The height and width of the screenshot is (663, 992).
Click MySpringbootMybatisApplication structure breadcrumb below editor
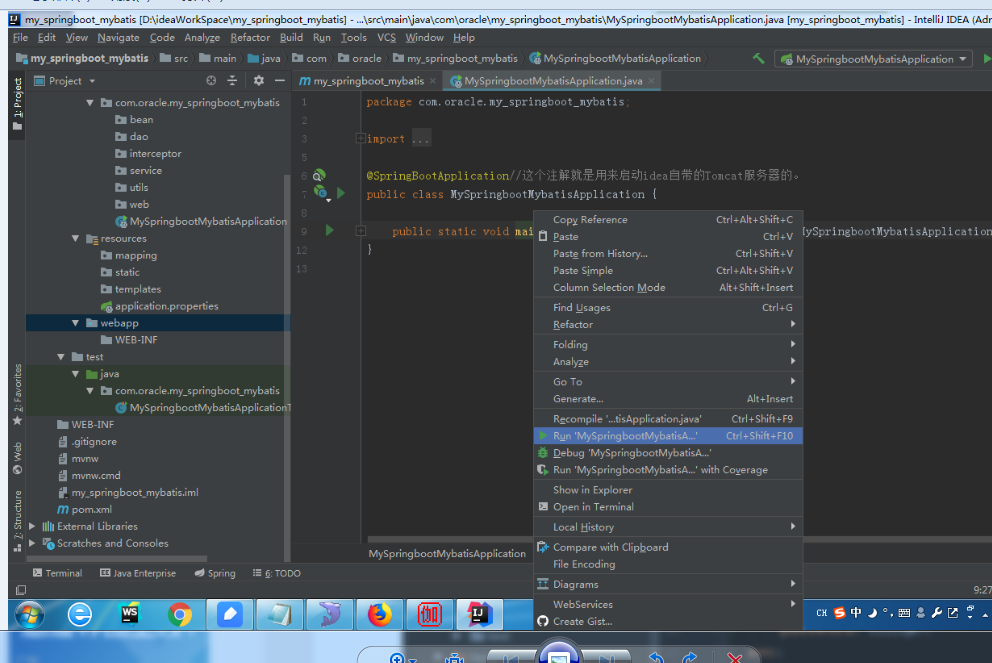click(x=447, y=554)
